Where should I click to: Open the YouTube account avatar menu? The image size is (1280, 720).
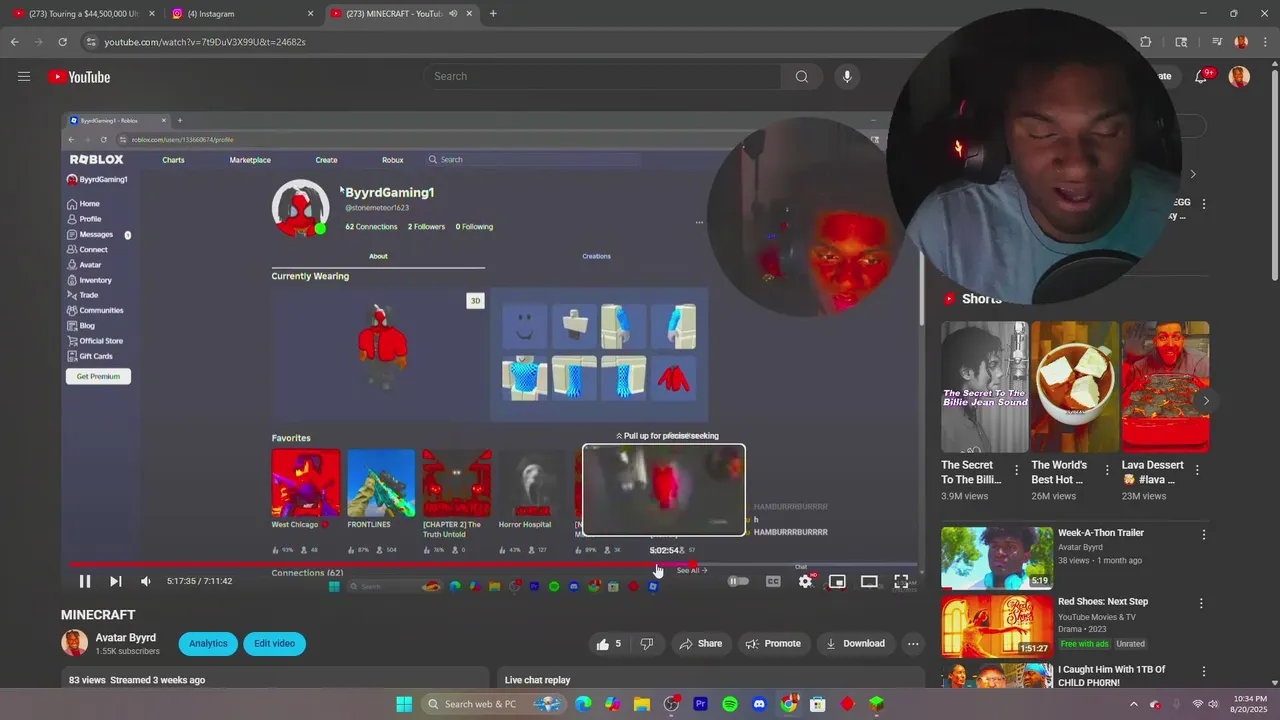tap(1239, 77)
